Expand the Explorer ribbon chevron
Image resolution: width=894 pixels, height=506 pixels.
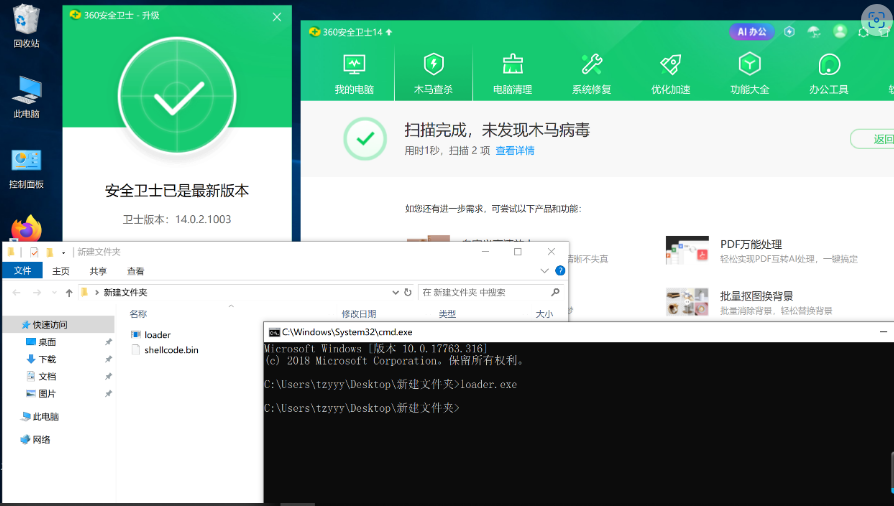pos(544,271)
